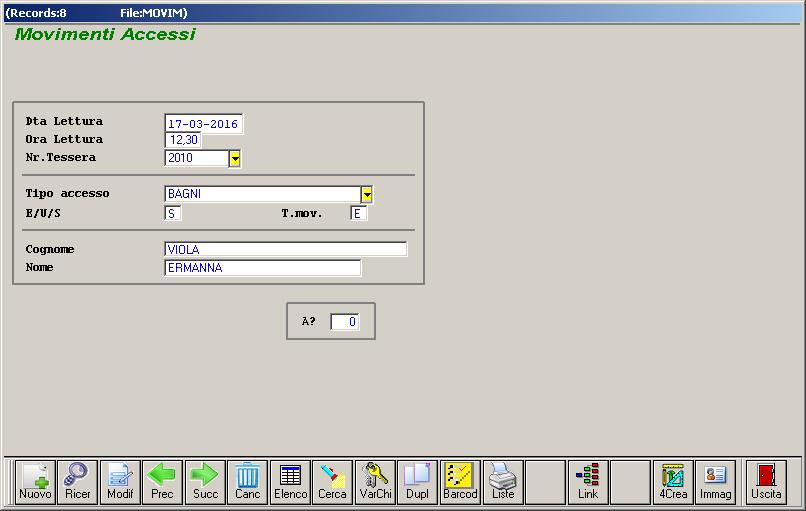Open the Link tool

[x=588, y=482]
